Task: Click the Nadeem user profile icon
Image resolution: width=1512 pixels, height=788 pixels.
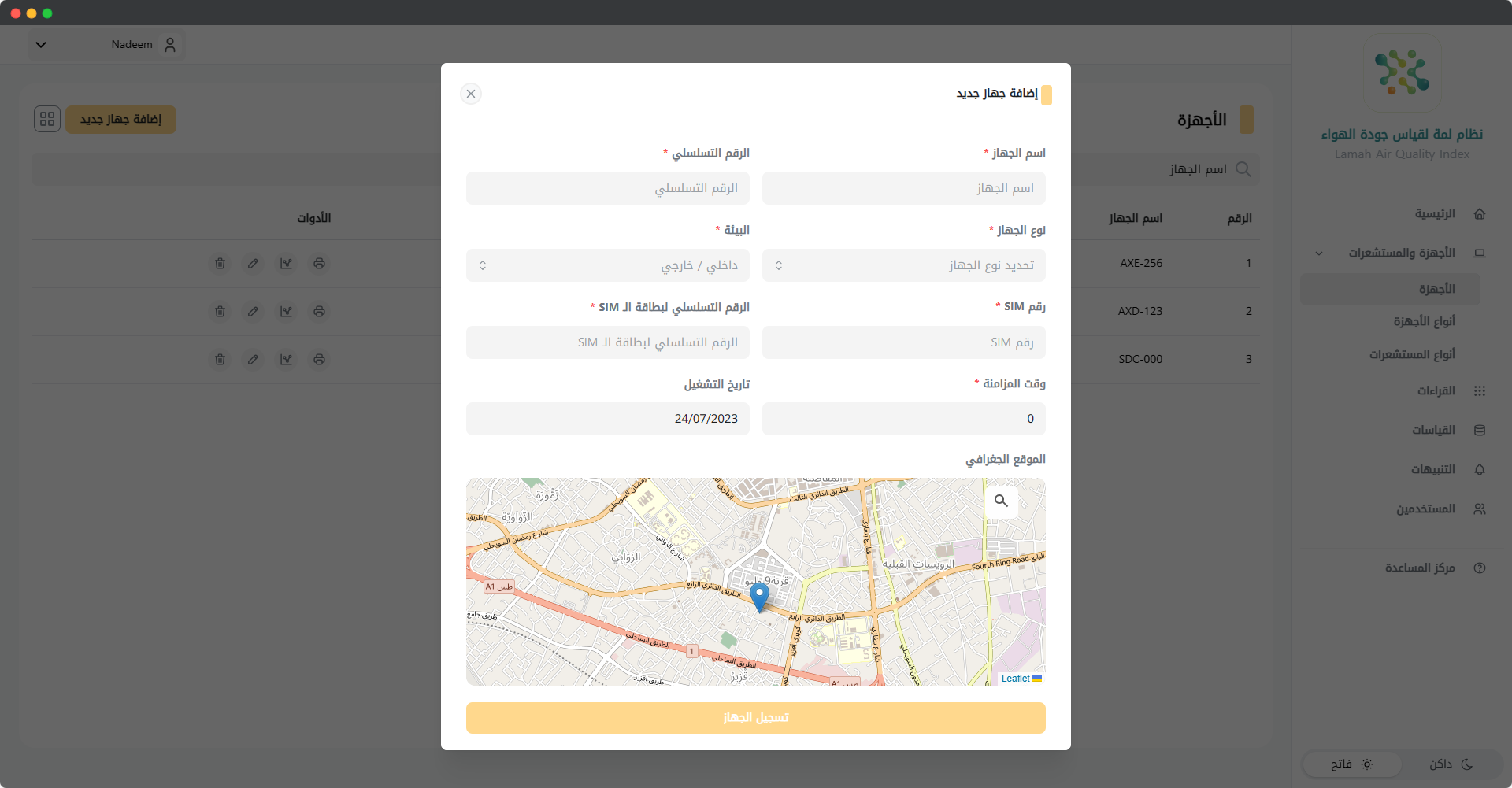Action: (170, 45)
